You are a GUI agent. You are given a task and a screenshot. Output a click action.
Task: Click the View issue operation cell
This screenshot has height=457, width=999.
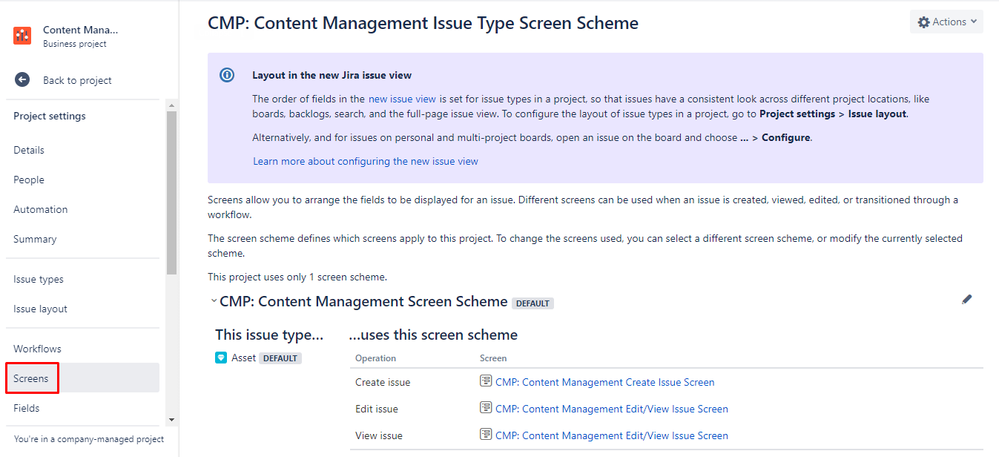[x=378, y=435]
